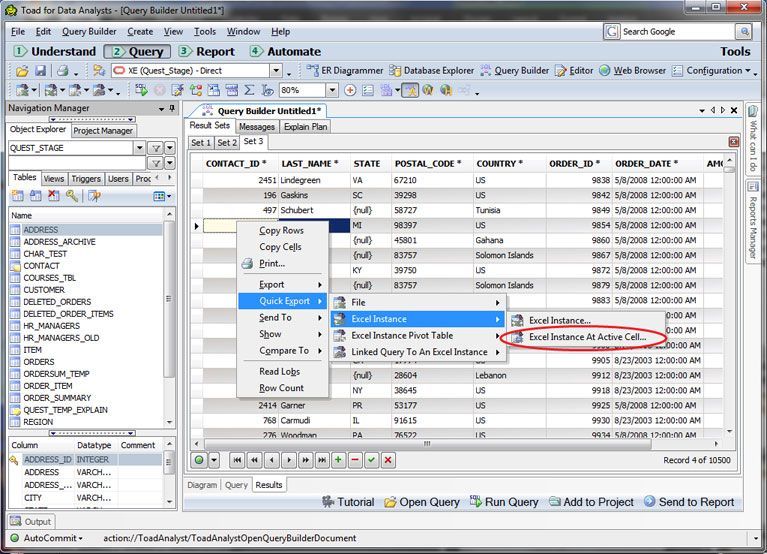767x554 pixels.
Task: Select the ORDERS table in list
Action: [x=39, y=362]
